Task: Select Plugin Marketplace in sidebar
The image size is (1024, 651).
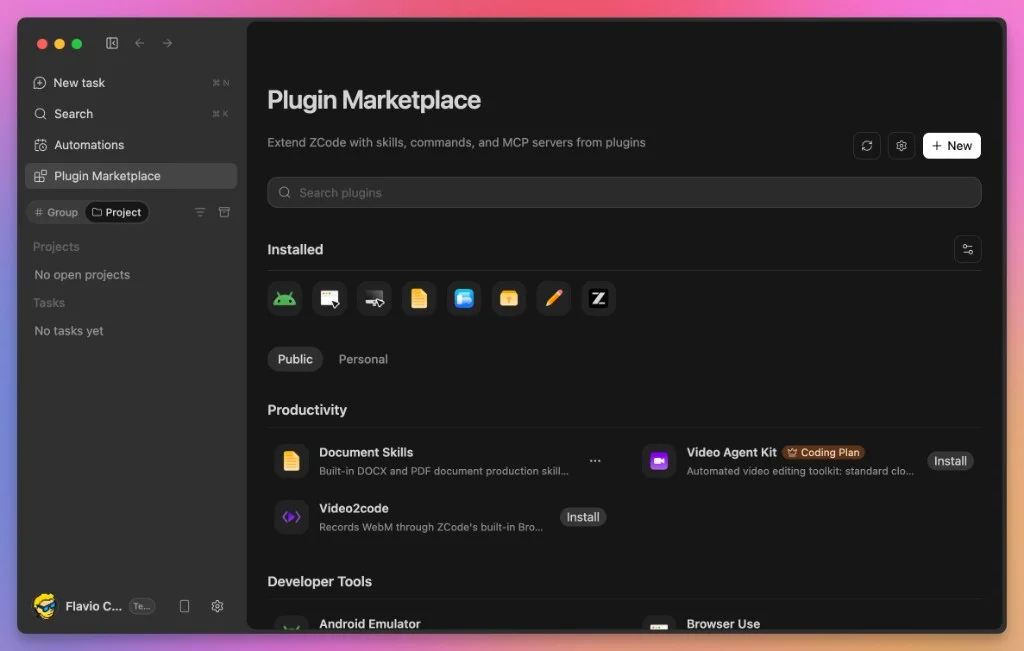Action: coord(131,176)
